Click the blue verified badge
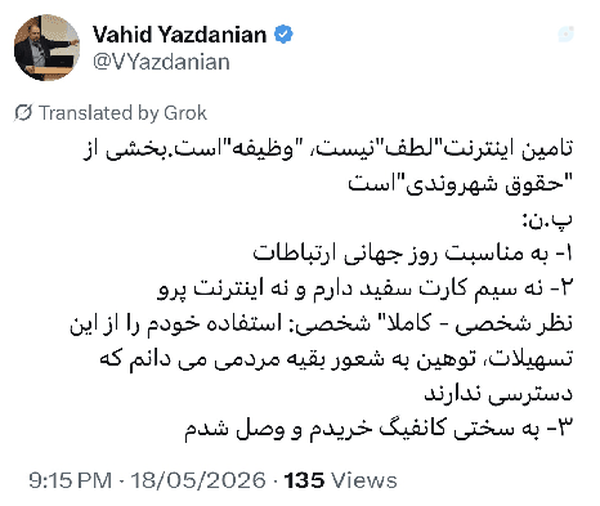Screen dimensions: 600x506 pyautogui.click(x=284, y=34)
